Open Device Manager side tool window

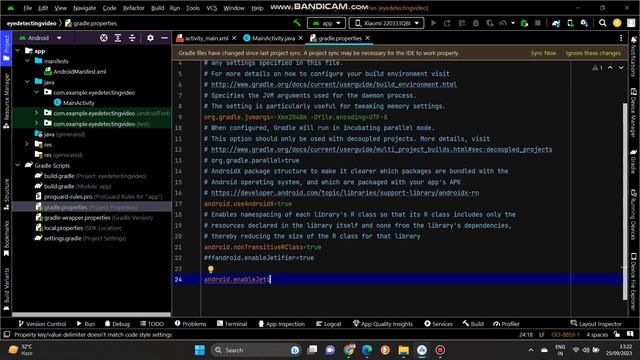(633, 112)
